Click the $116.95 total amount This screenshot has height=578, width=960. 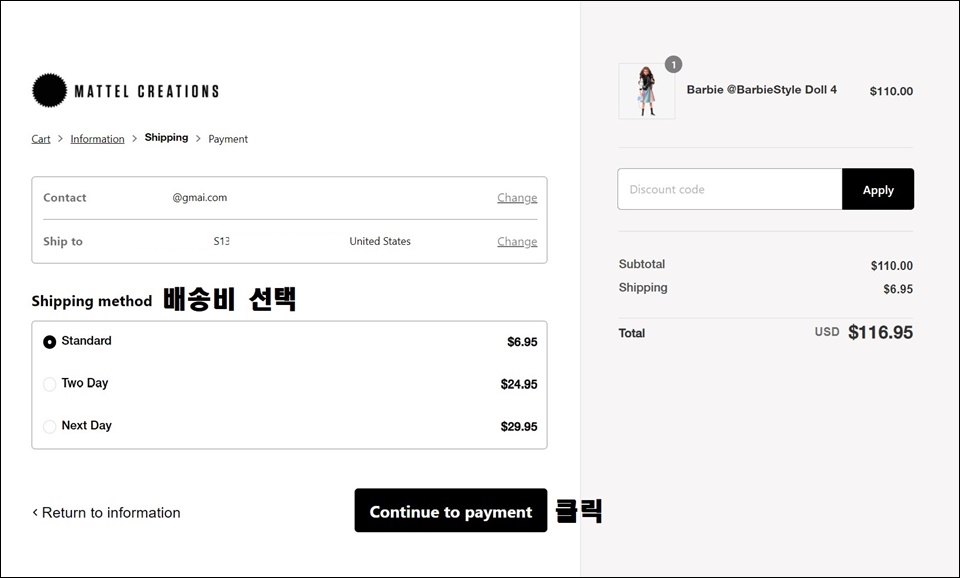coord(880,332)
